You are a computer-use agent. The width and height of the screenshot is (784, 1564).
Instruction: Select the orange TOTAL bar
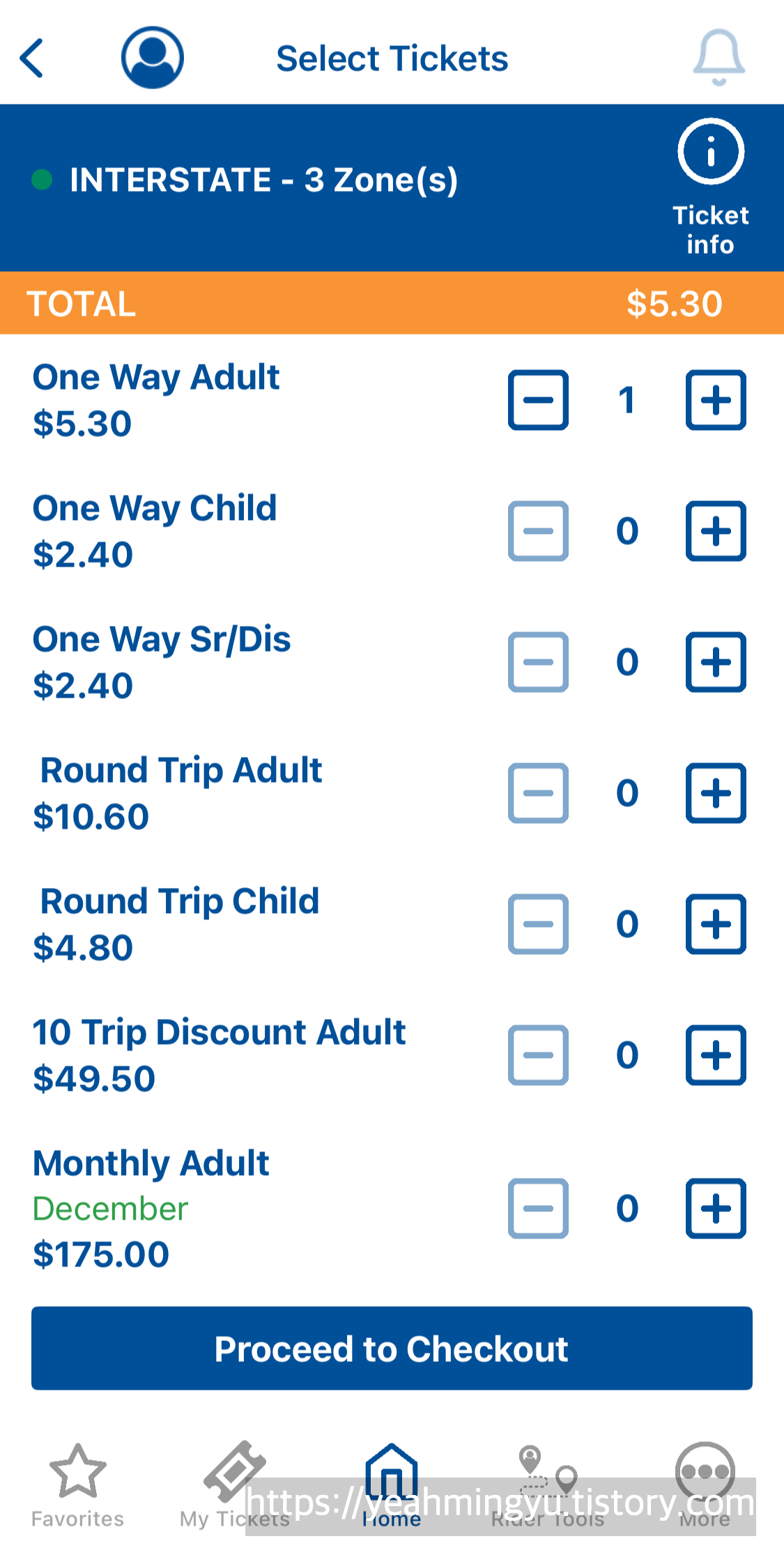392,303
